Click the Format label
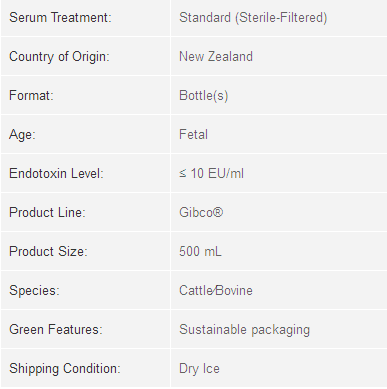The width and height of the screenshot is (387, 389). tap(31, 95)
